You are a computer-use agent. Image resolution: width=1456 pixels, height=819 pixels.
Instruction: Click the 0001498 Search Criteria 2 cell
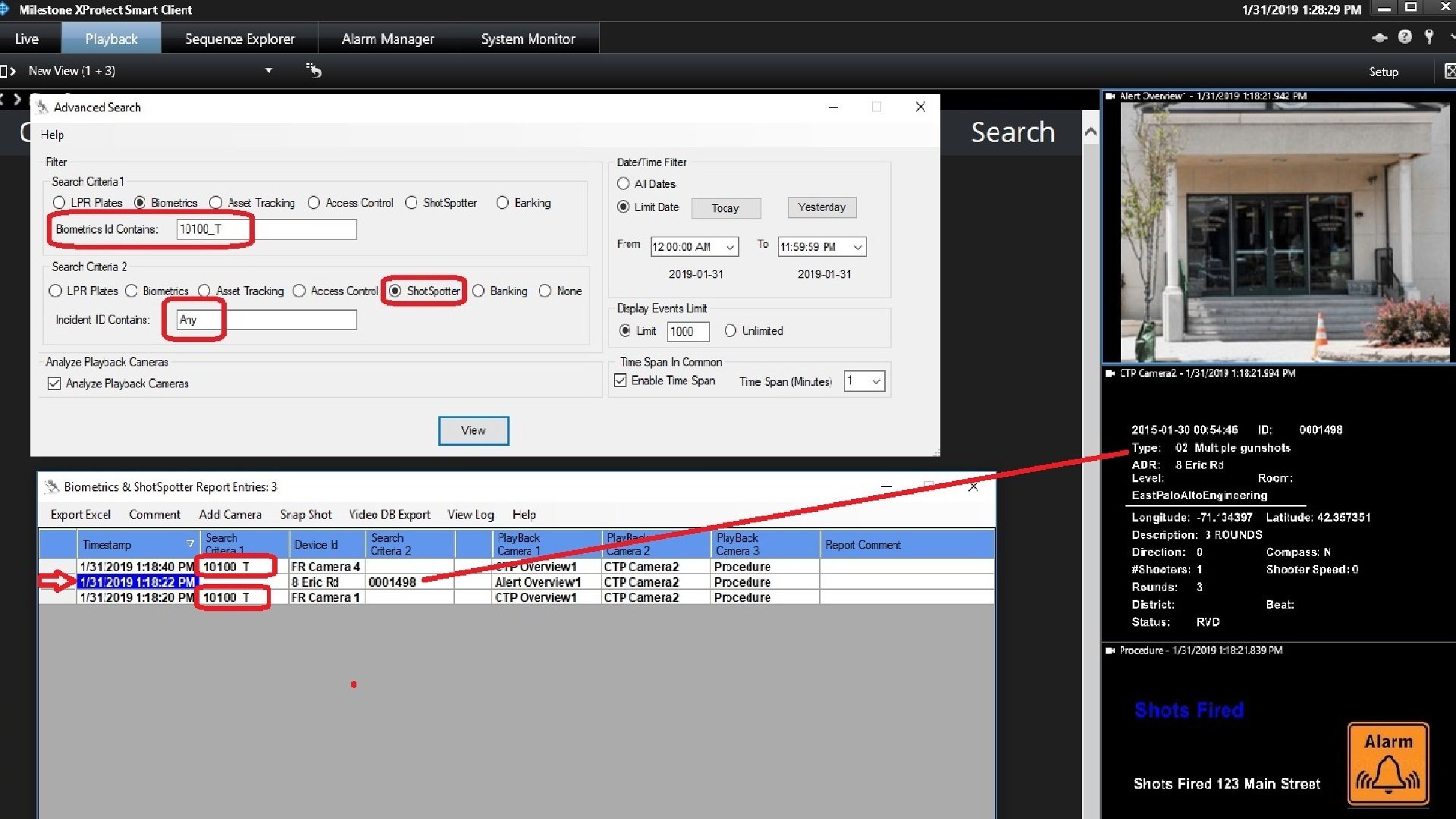[410, 582]
